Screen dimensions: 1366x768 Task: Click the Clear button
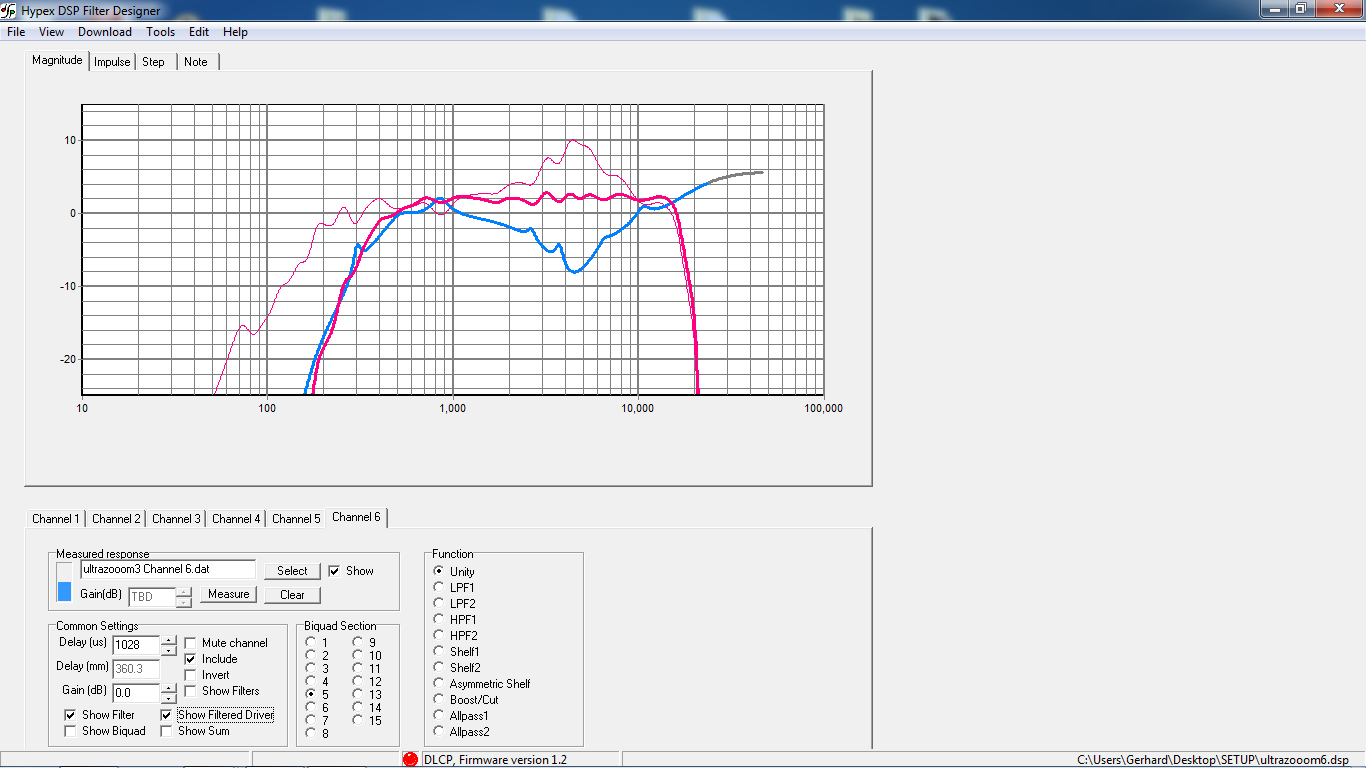[292, 595]
